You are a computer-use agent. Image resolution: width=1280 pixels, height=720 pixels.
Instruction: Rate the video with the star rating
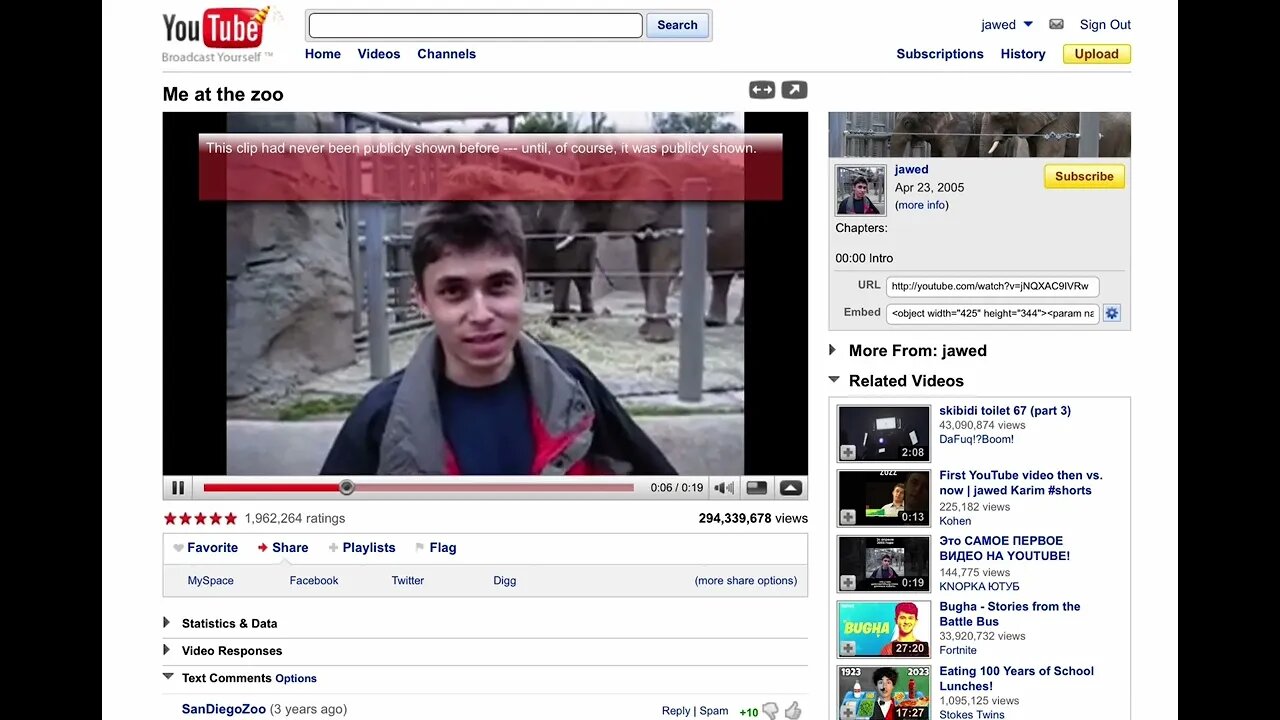(x=200, y=518)
